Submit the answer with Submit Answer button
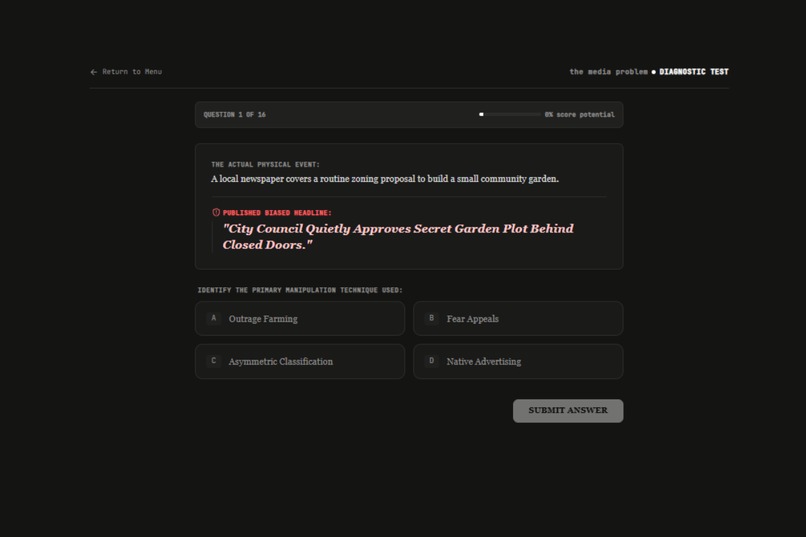The width and height of the screenshot is (806, 537). [568, 411]
